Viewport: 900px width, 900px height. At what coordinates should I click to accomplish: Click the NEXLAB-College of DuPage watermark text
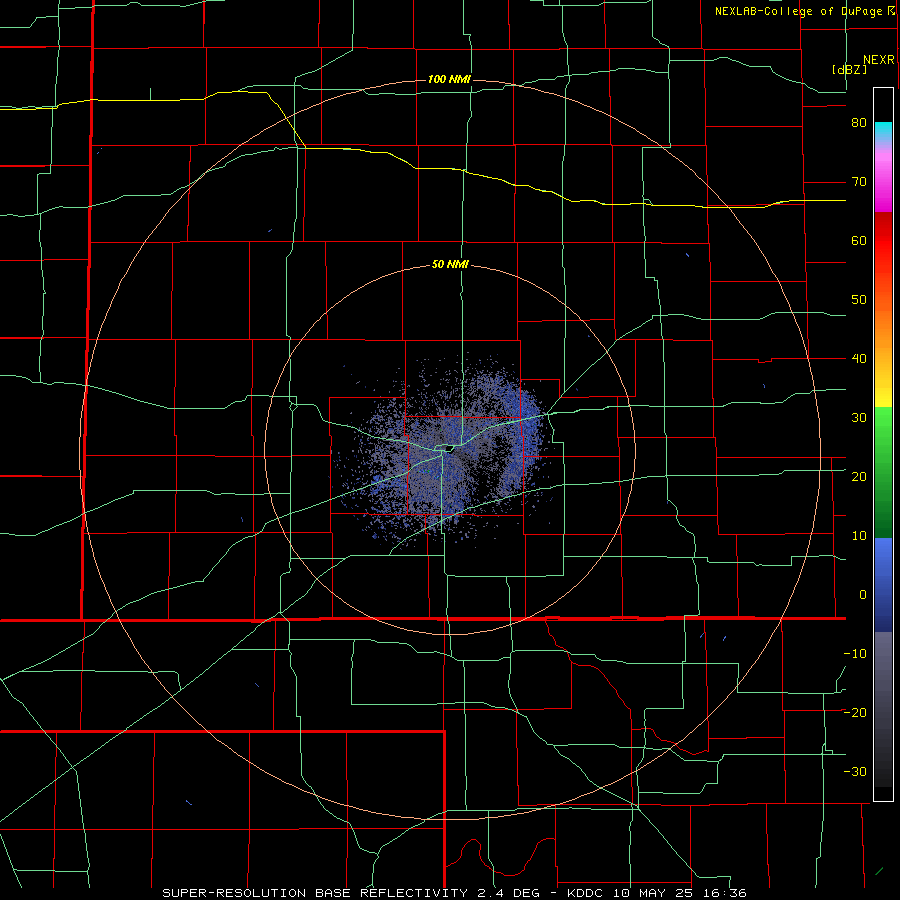click(798, 11)
